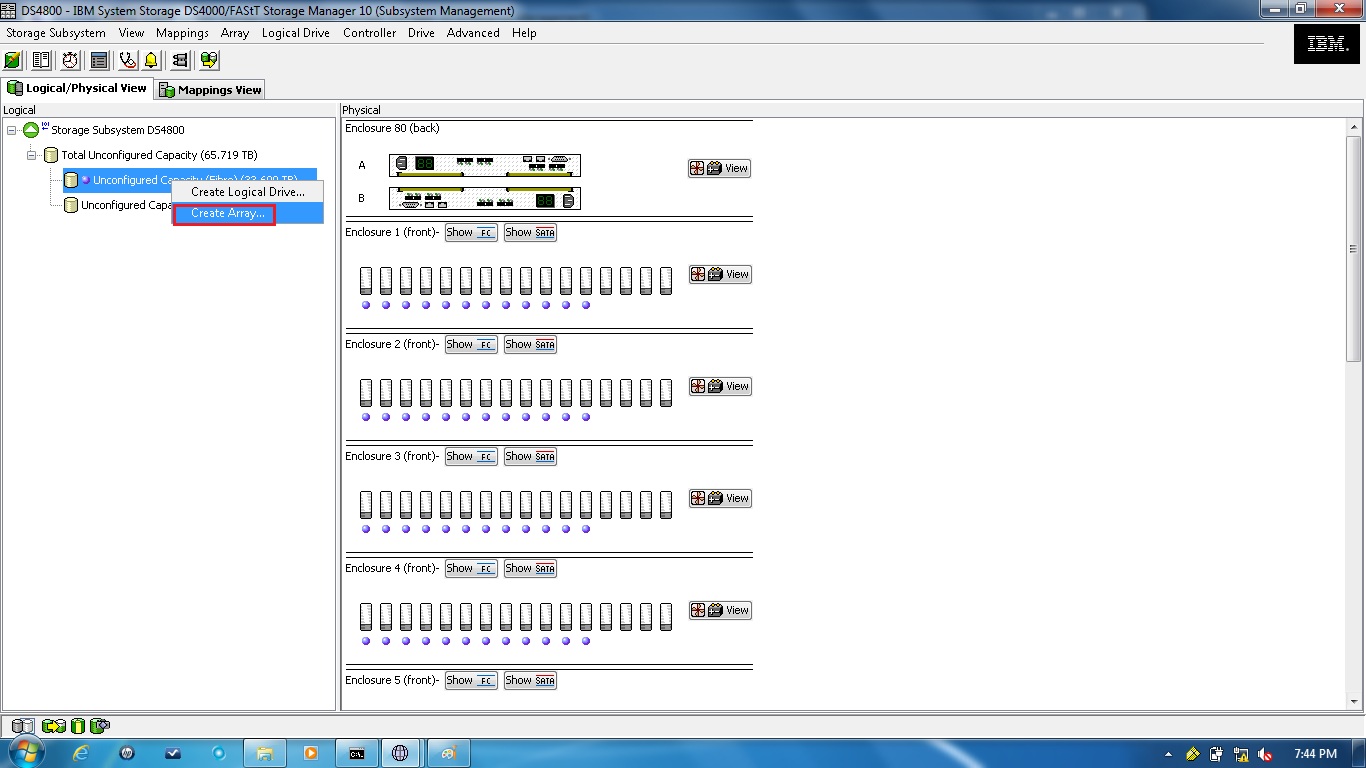Screen dimensions: 1366x768
Task: Show SATA drives for Enclosure 2
Action: click(530, 344)
